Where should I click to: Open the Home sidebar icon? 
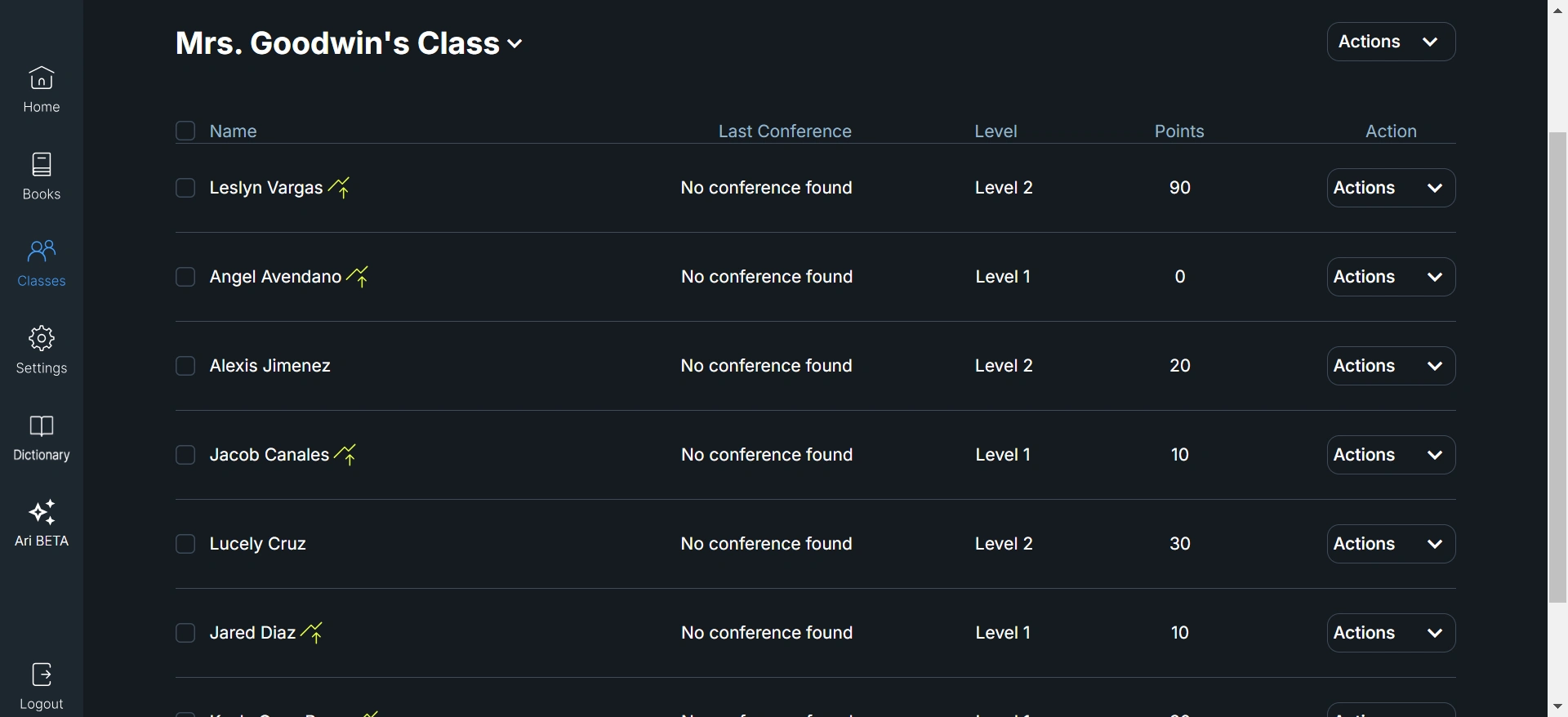point(42,79)
